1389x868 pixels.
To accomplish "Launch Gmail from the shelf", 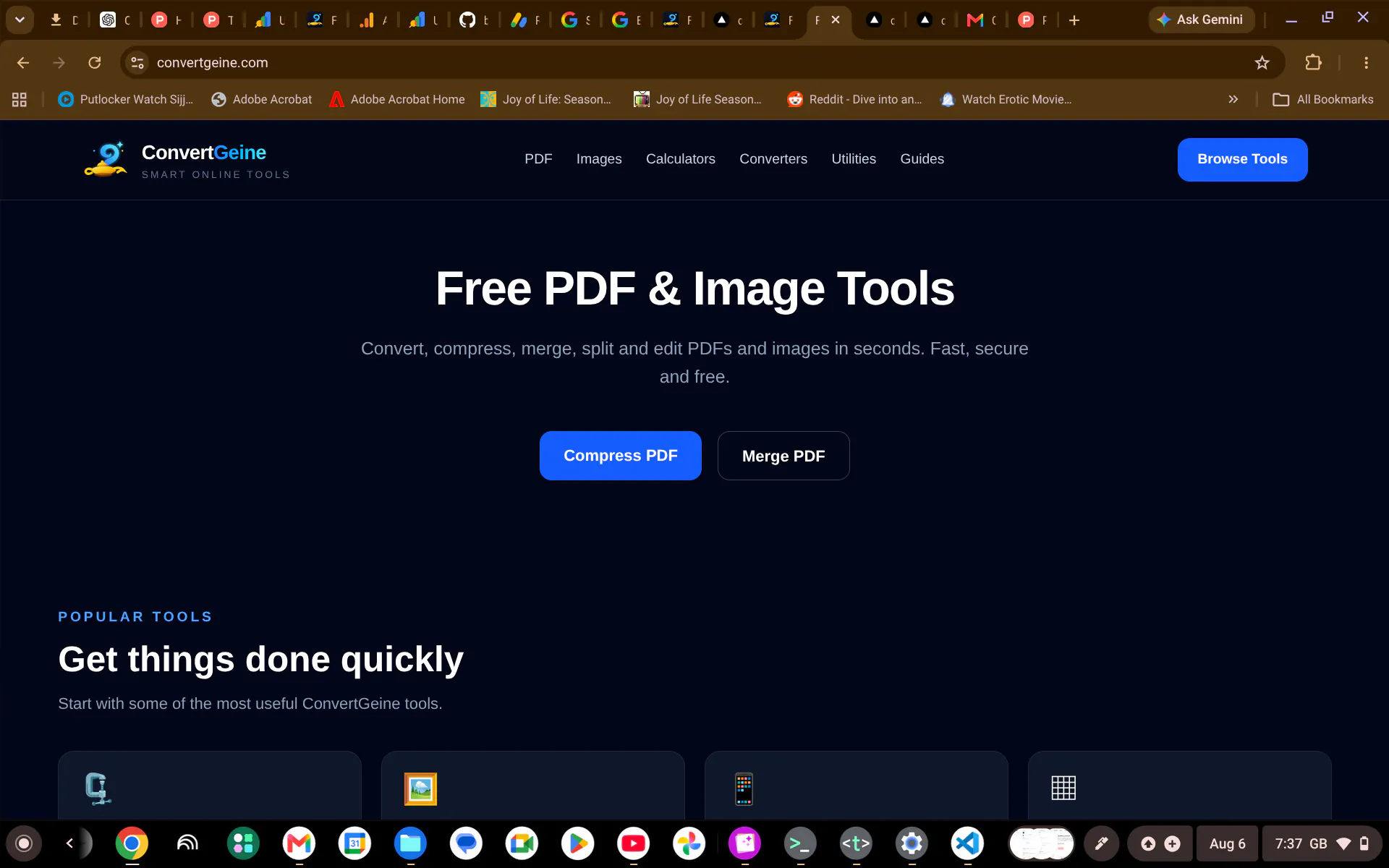I will point(299,843).
